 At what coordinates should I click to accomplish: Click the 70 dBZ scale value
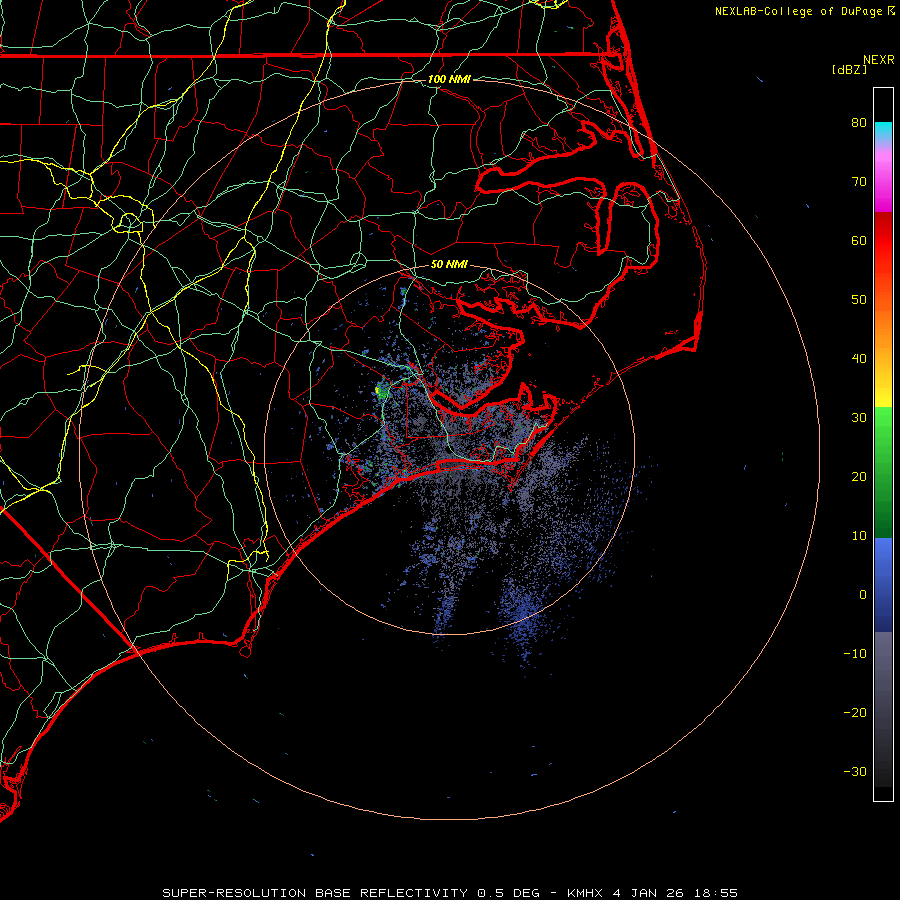coord(859,181)
